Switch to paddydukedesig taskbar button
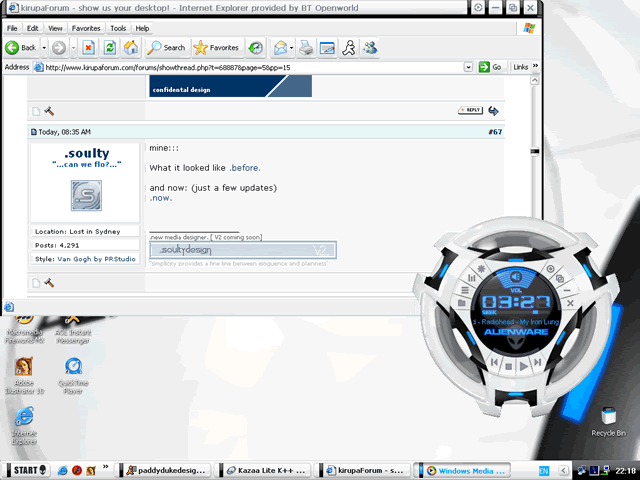Screen dimensions: 640x480 (165, 470)
